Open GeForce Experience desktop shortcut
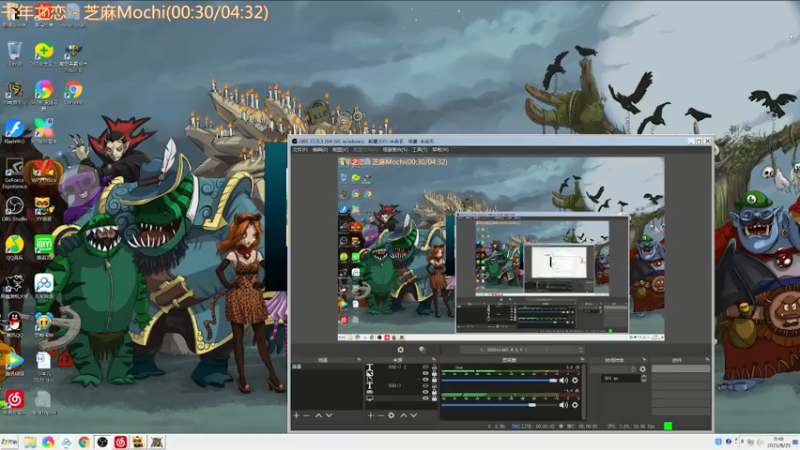Screen dimensions: 800x450 14,173
